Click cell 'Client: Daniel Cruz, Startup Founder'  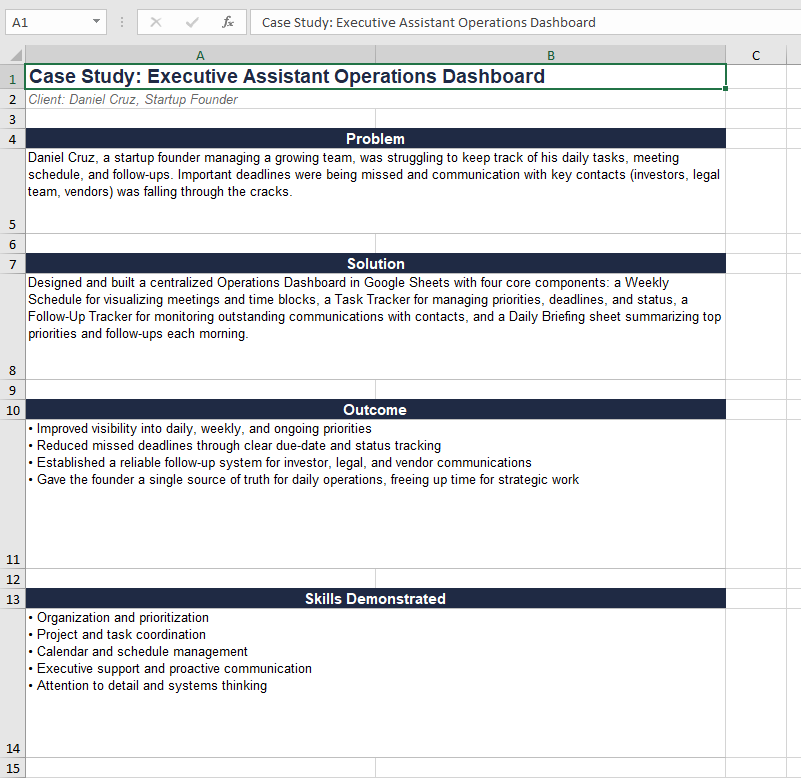(375, 99)
